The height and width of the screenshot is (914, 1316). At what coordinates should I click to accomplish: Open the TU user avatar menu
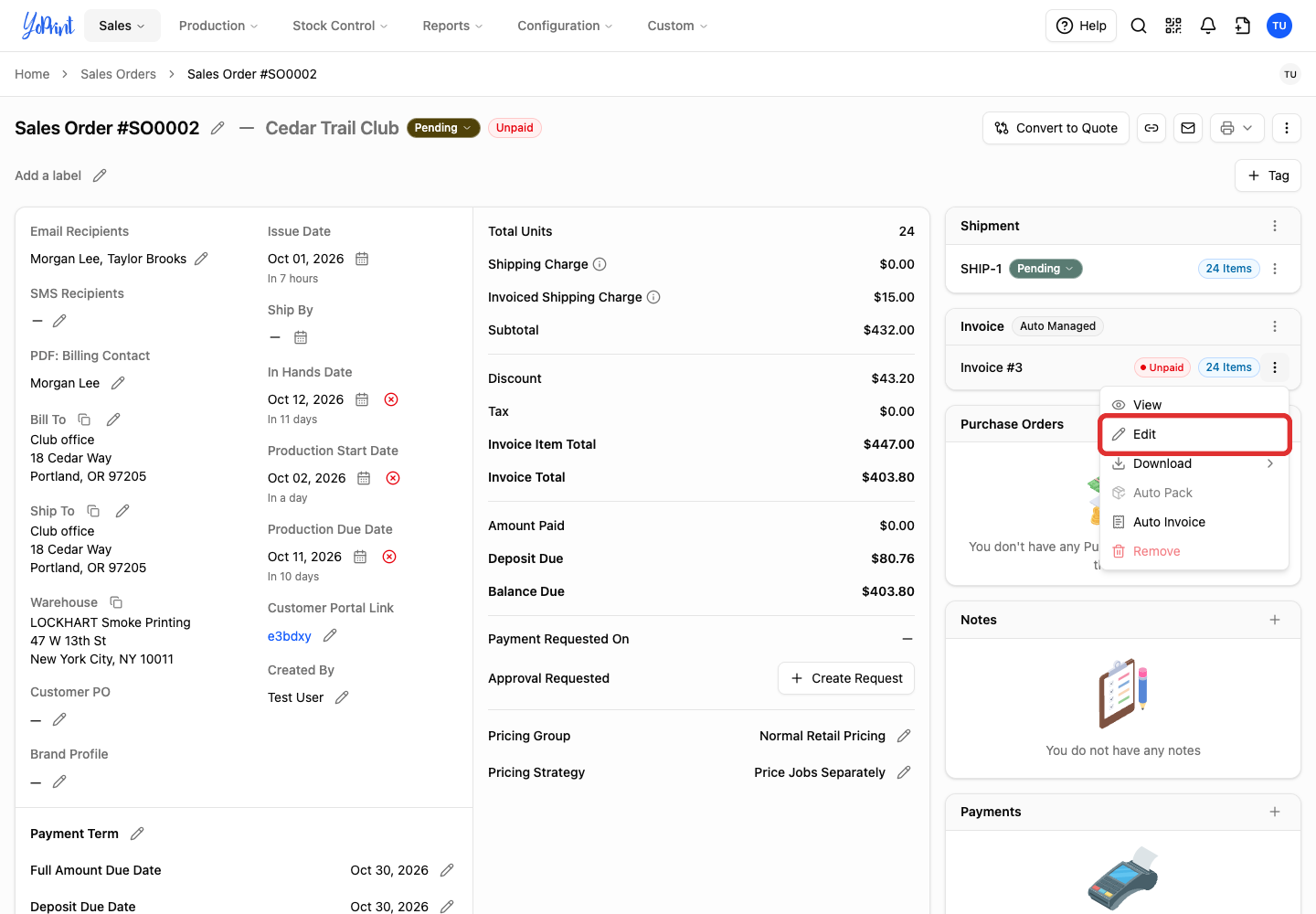click(1279, 26)
